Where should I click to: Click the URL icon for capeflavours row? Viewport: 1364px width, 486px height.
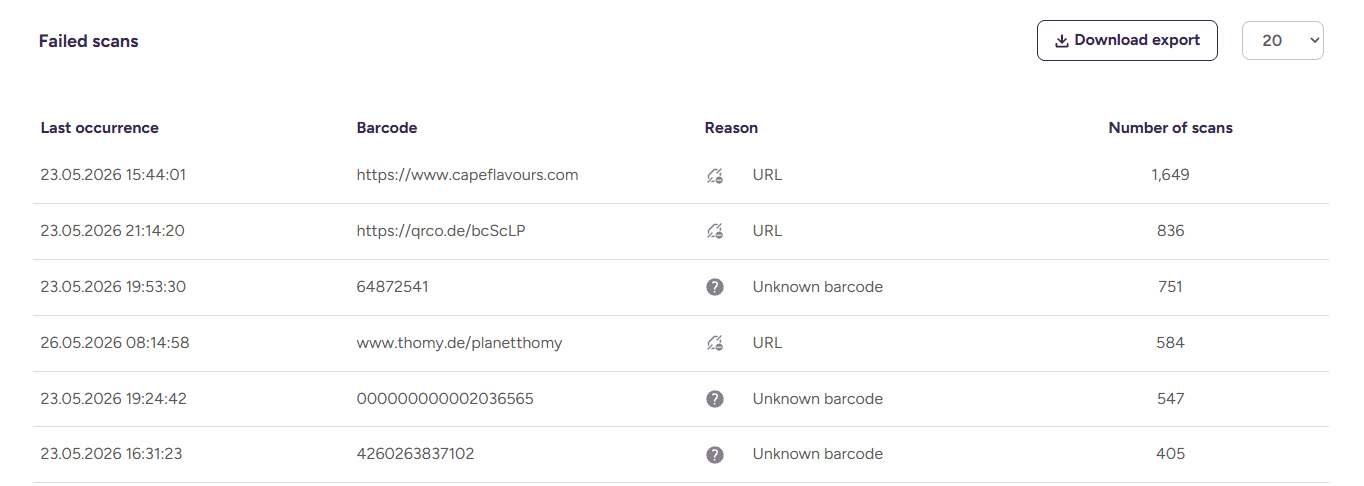714,175
